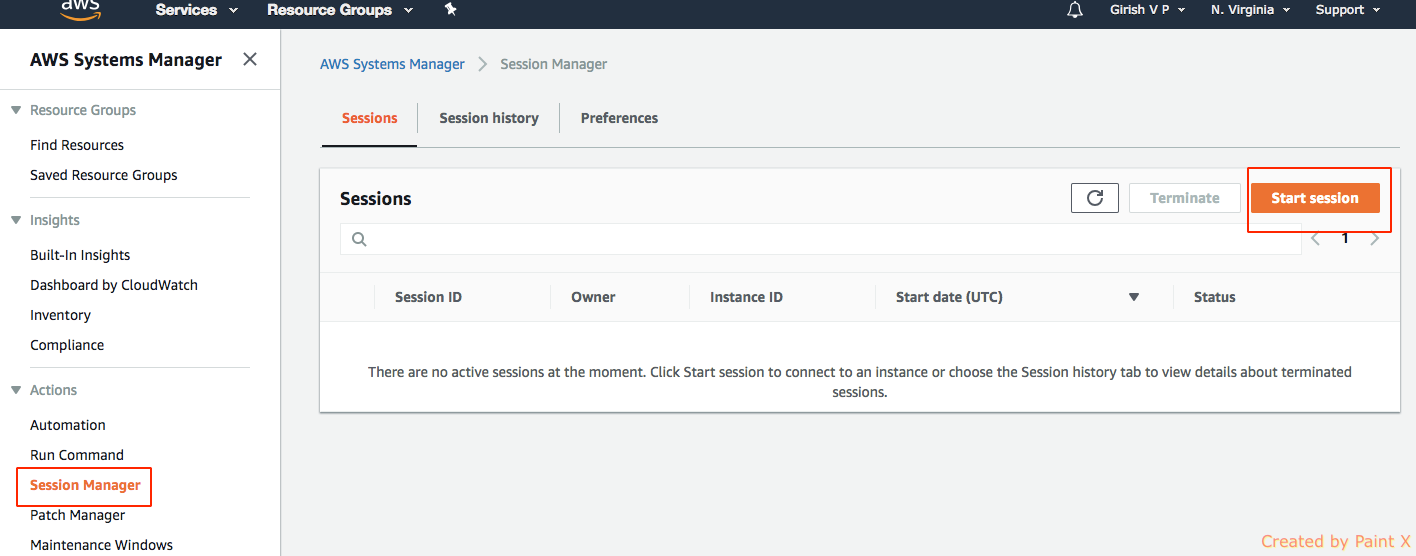
Task: Refresh the sessions list
Action: [x=1095, y=198]
